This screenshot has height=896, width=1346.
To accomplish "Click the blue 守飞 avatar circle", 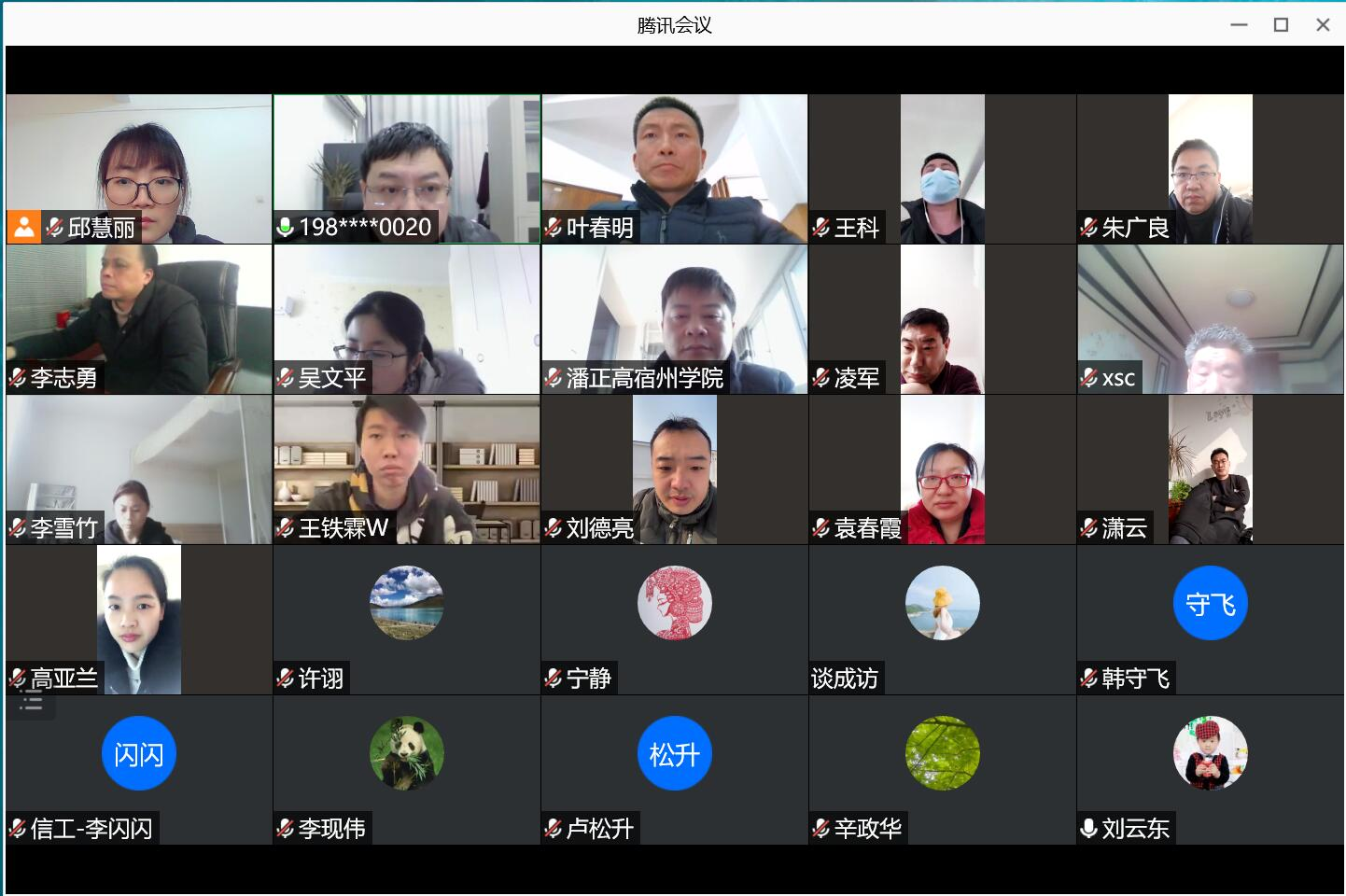I will (x=1210, y=604).
